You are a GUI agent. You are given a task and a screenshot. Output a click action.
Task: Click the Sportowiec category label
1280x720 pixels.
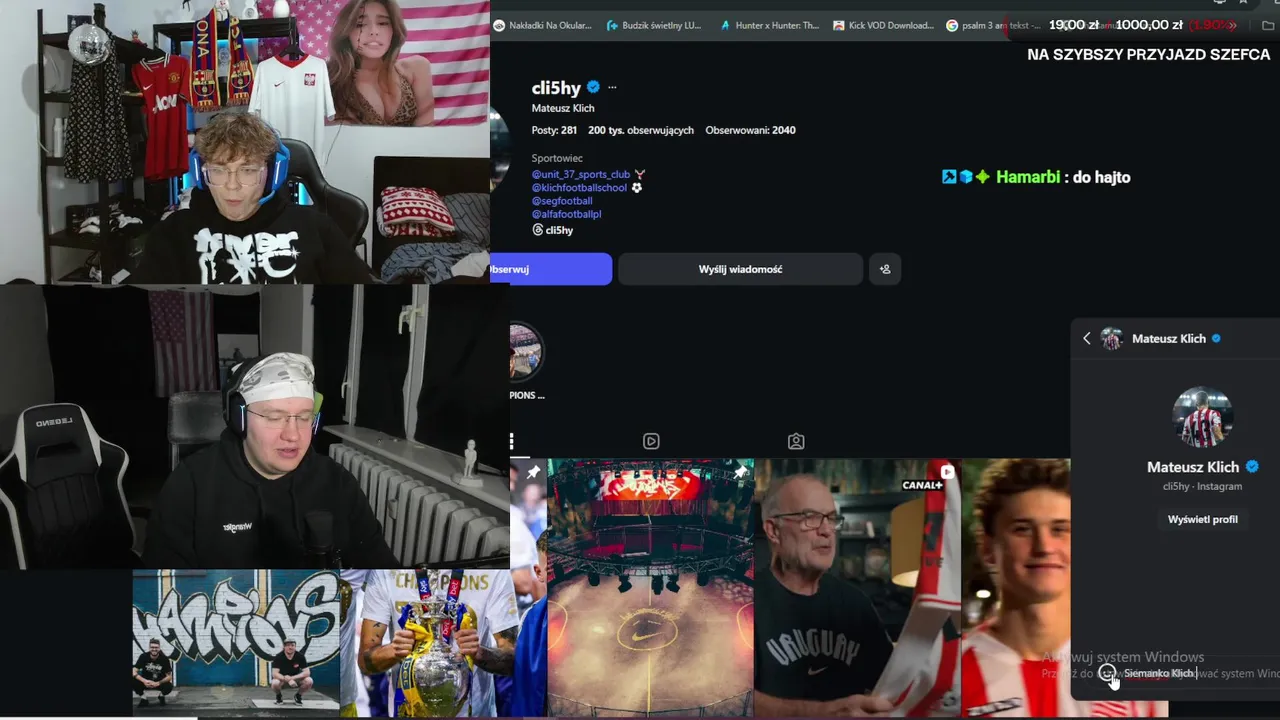coord(557,158)
